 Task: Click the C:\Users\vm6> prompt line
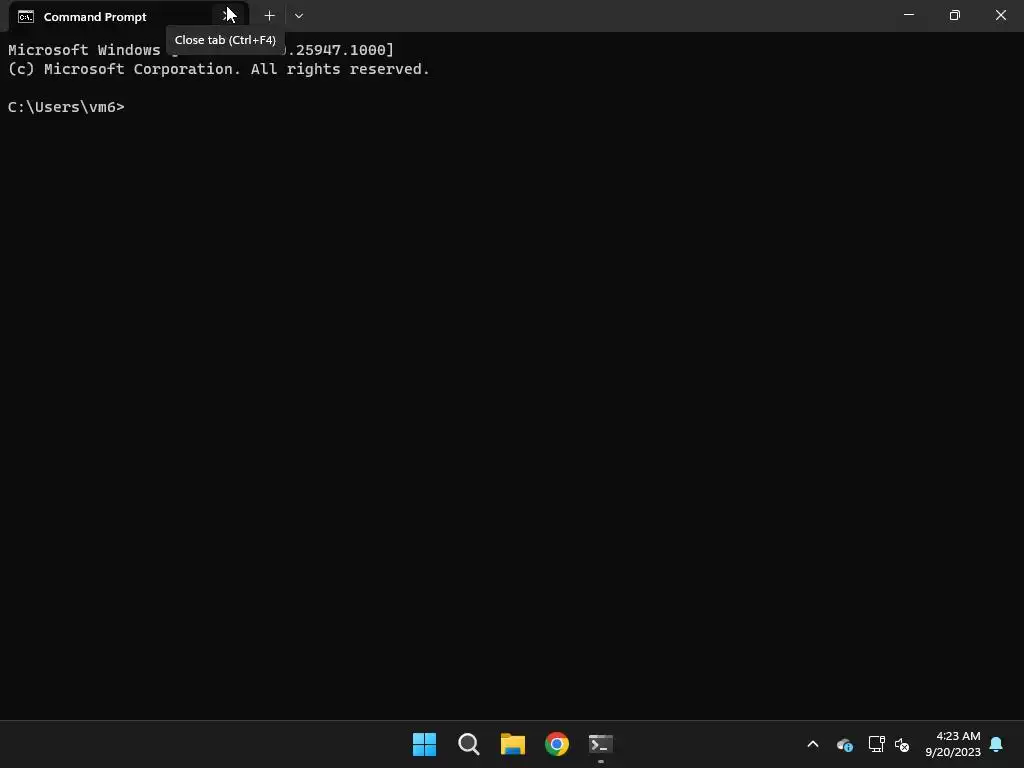coord(66,107)
